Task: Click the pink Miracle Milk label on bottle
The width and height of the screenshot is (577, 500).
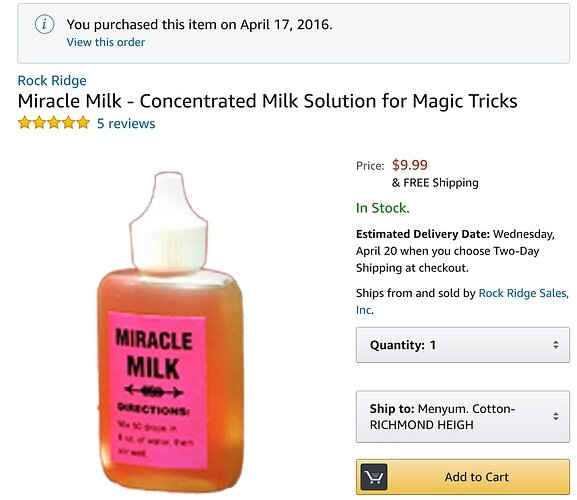Action: 157,390
